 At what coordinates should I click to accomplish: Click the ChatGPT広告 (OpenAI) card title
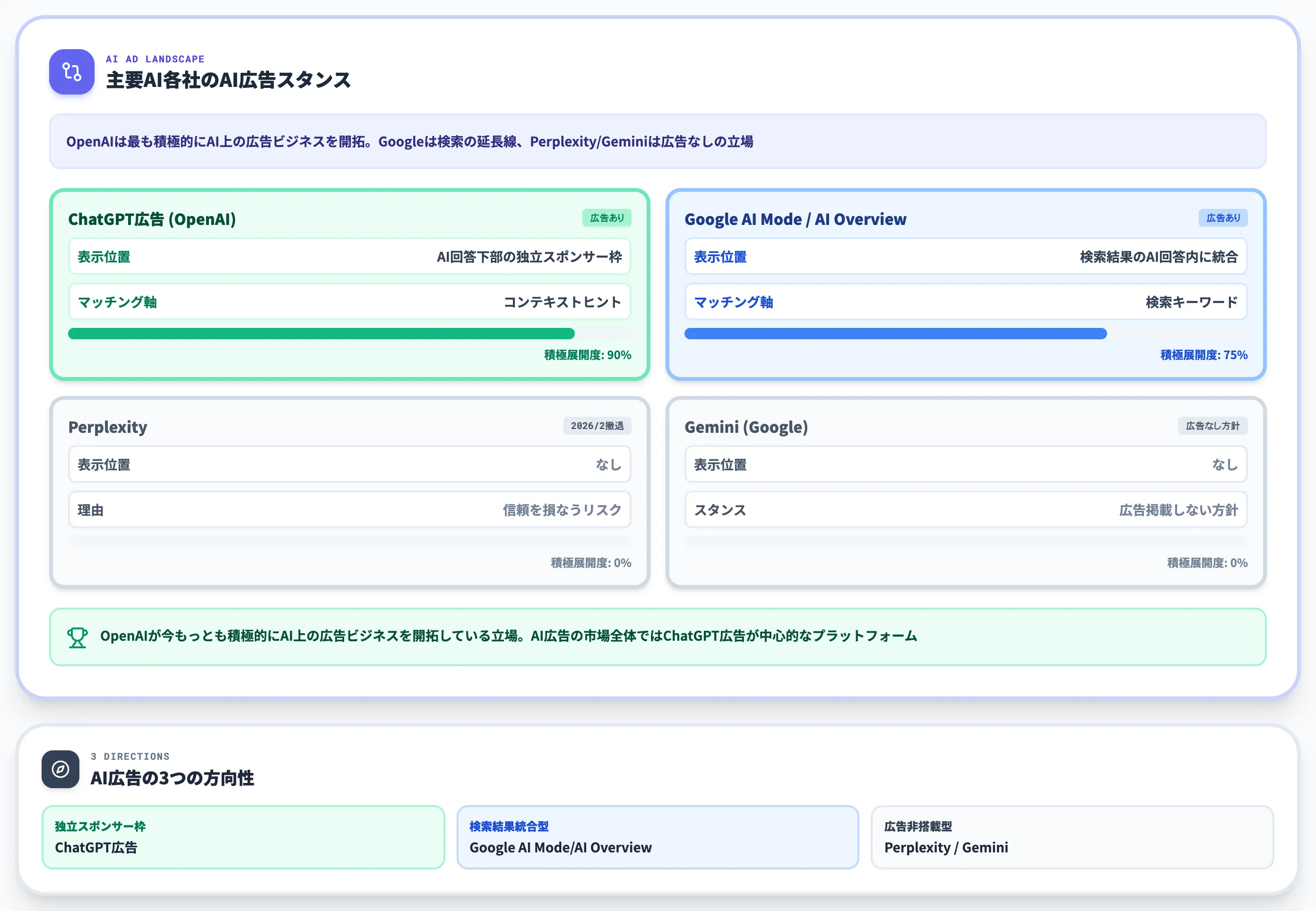click(x=152, y=219)
